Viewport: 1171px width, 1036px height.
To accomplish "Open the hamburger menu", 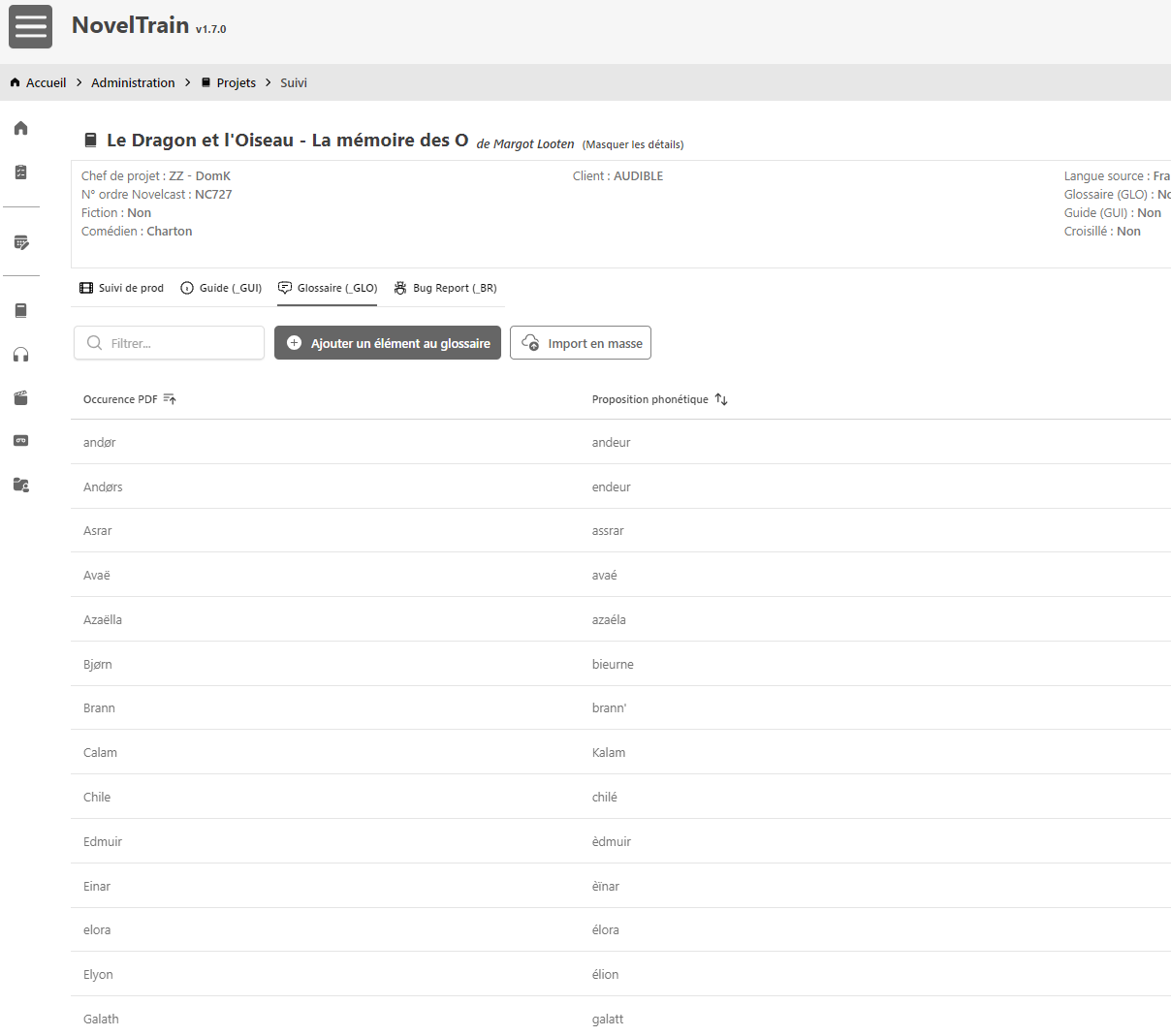I will click(30, 26).
